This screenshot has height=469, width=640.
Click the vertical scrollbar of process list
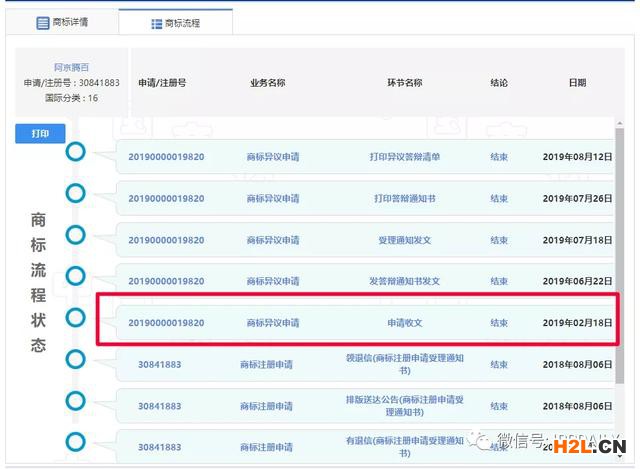pyautogui.click(x=619, y=250)
